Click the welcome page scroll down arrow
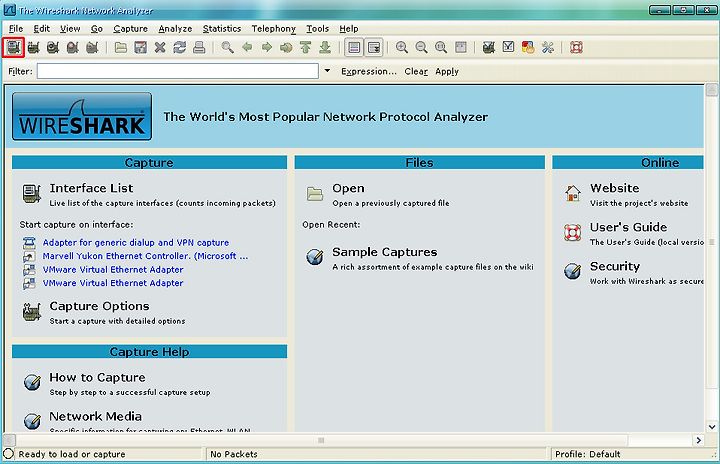 coord(711,427)
